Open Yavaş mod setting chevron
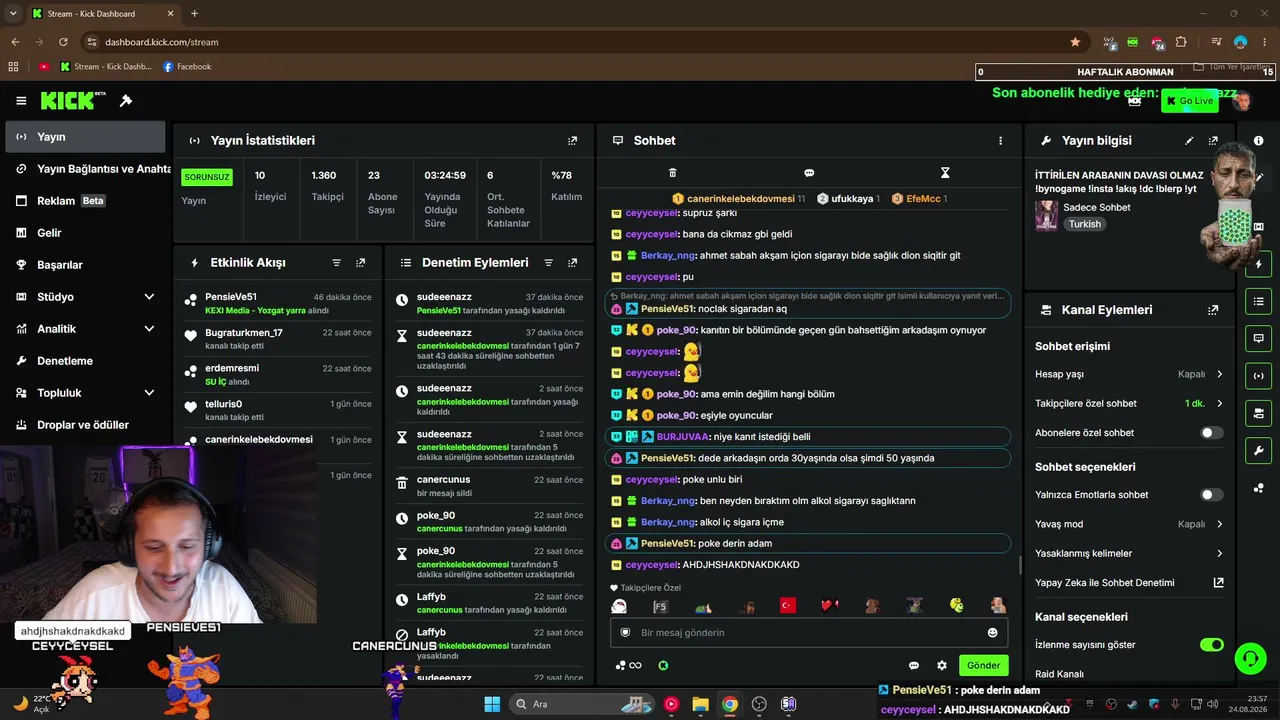 [x=1219, y=524]
